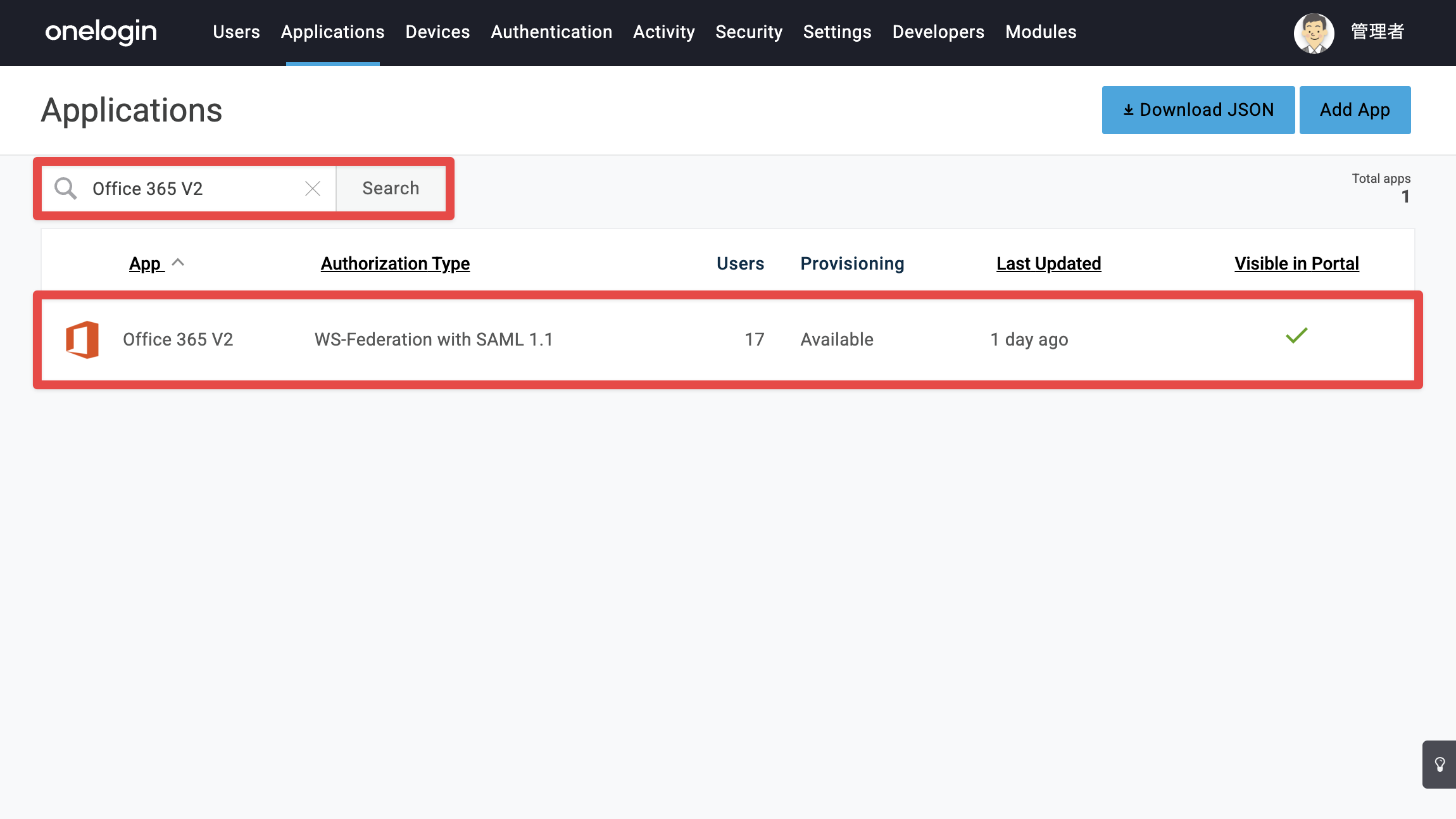The image size is (1456, 819).
Task: Click the 17 users count cell
Action: (x=755, y=340)
